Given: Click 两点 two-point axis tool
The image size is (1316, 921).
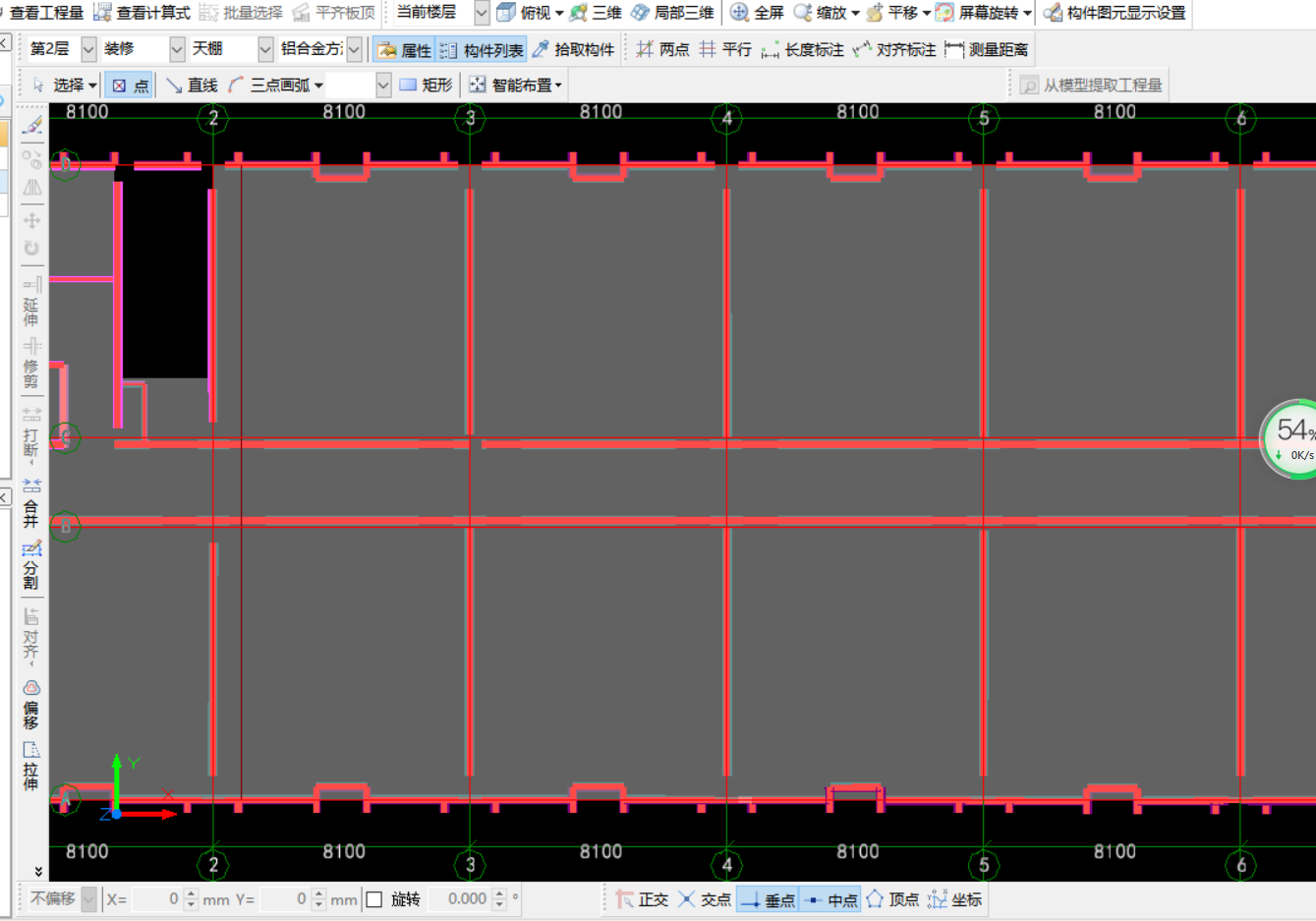Looking at the screenshot, I should (x=662, y=50).
